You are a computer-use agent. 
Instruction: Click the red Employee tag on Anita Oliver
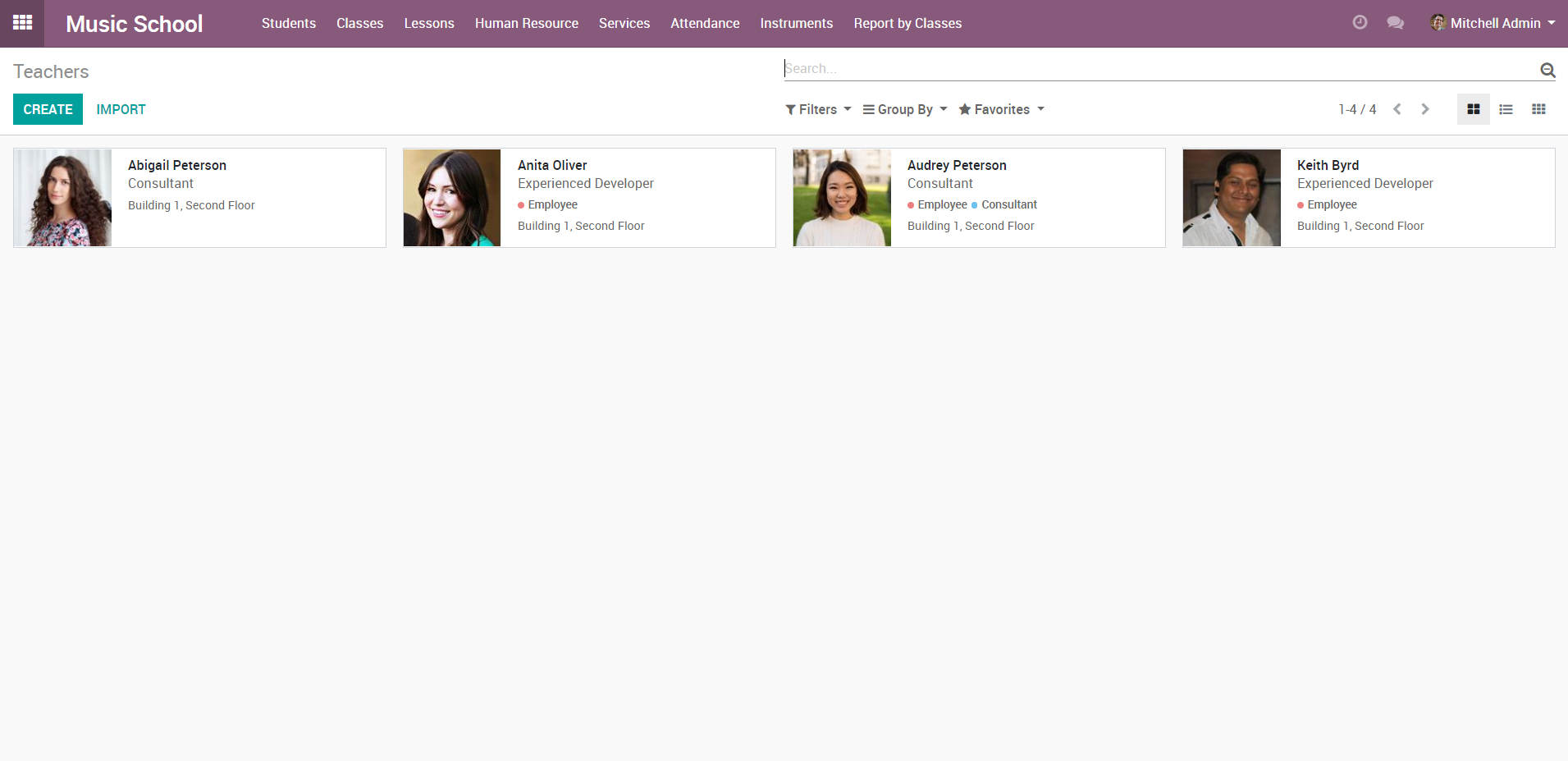pyautogui.click(x=551, y=204)
